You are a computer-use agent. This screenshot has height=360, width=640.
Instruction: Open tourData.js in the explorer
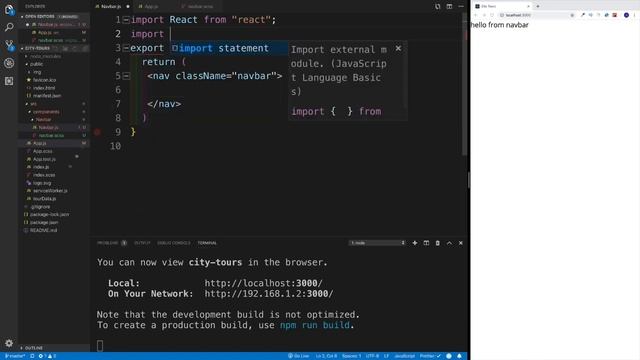pyautogui.click(x=44, y=199)
